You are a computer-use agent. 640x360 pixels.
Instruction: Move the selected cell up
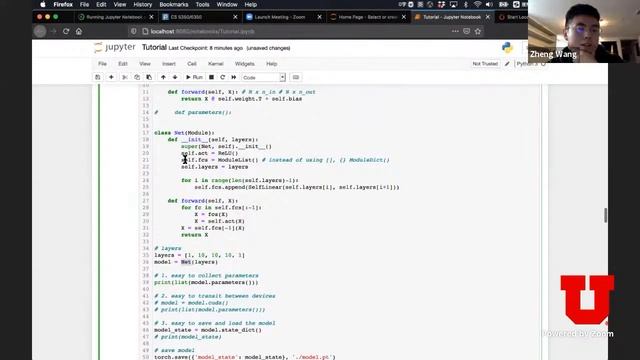point(163,77)
